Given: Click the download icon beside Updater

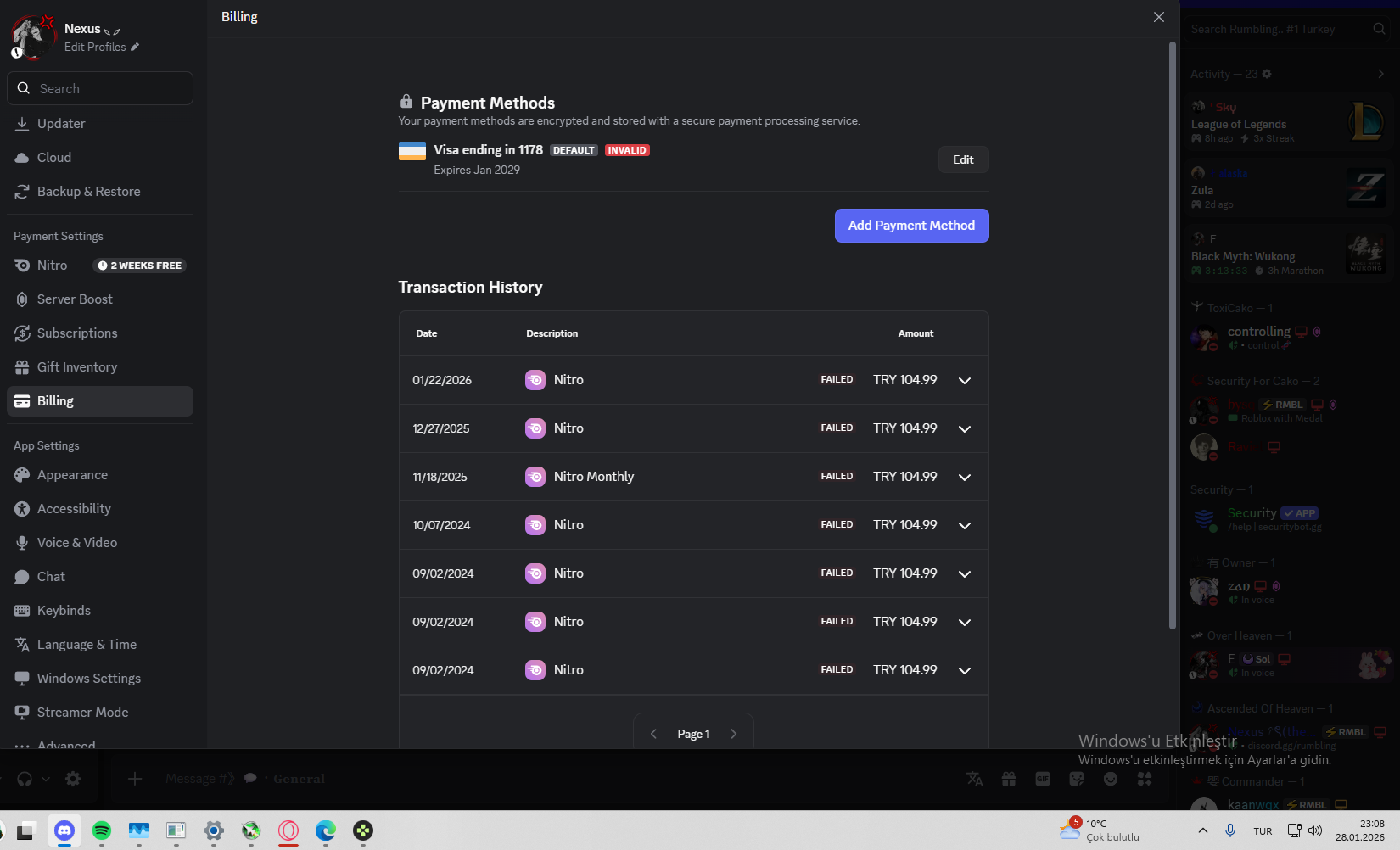Looking at the screenshot, I should tap(22, 124).
